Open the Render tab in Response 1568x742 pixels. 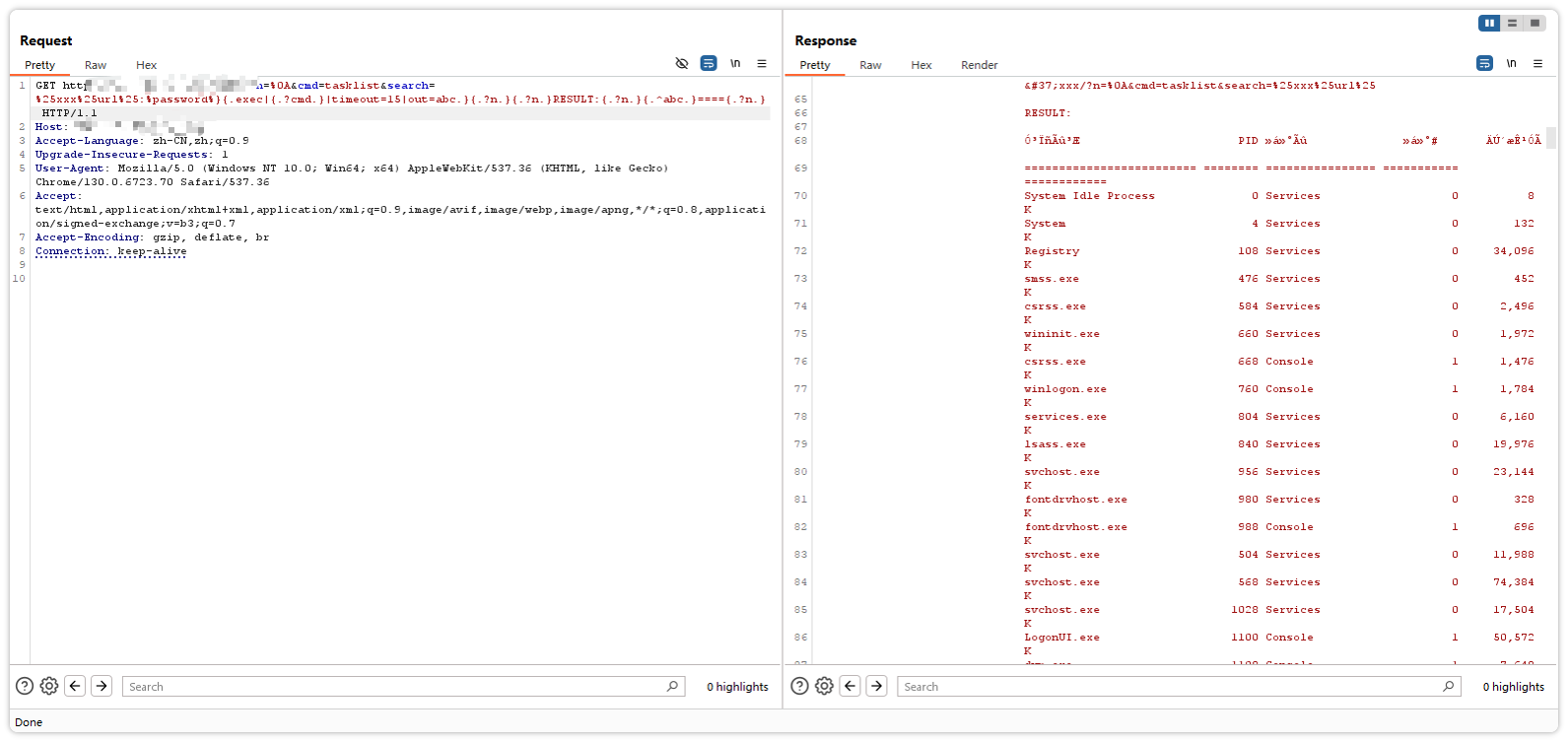(x=979, y=65)
